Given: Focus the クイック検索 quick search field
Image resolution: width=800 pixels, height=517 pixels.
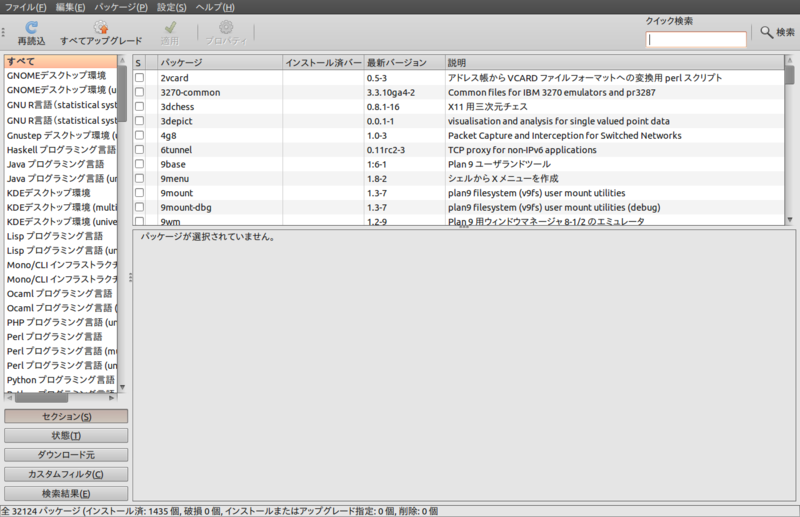Looking at the screenshot, I should point(696,39).
